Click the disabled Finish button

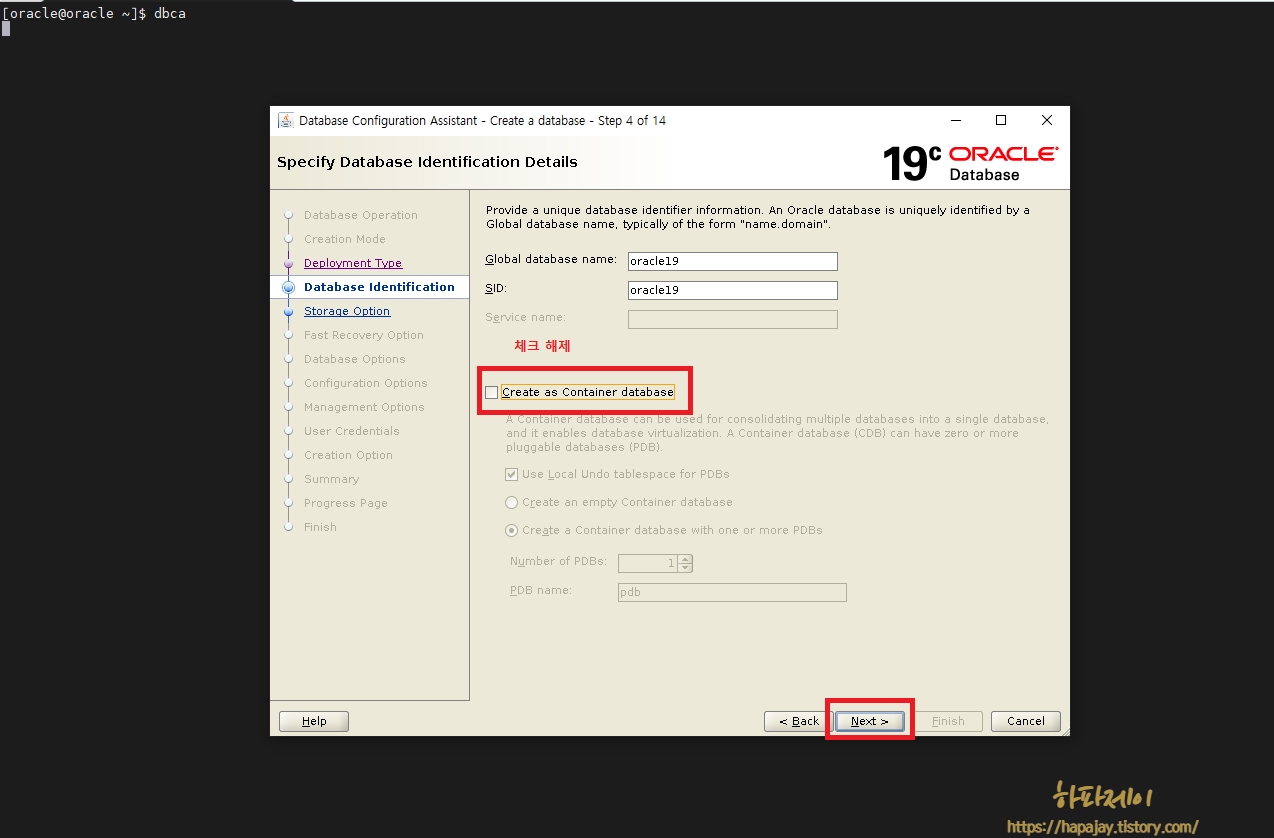[948, 721]
